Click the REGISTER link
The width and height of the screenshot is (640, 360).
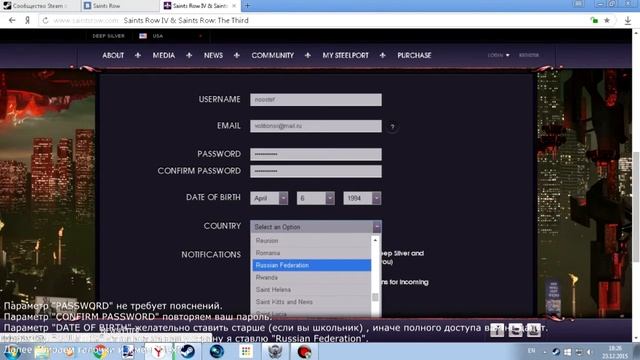pos(529,55)
